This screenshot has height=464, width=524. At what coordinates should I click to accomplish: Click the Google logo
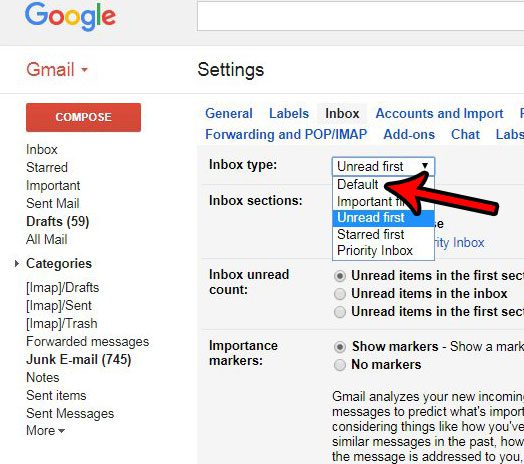pyautogui.click(x=71, y=16)
